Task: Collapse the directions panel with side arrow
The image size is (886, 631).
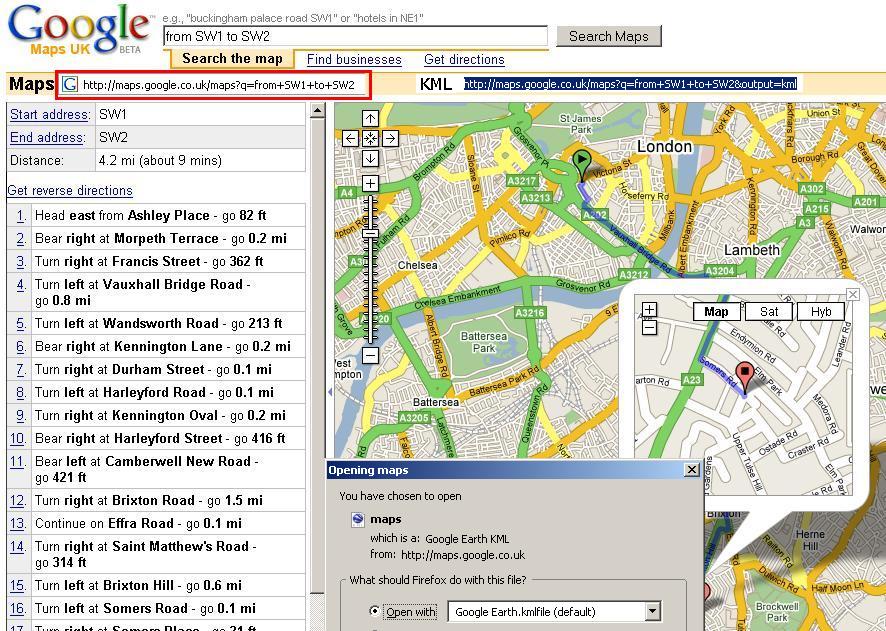Action: point(330,392)
